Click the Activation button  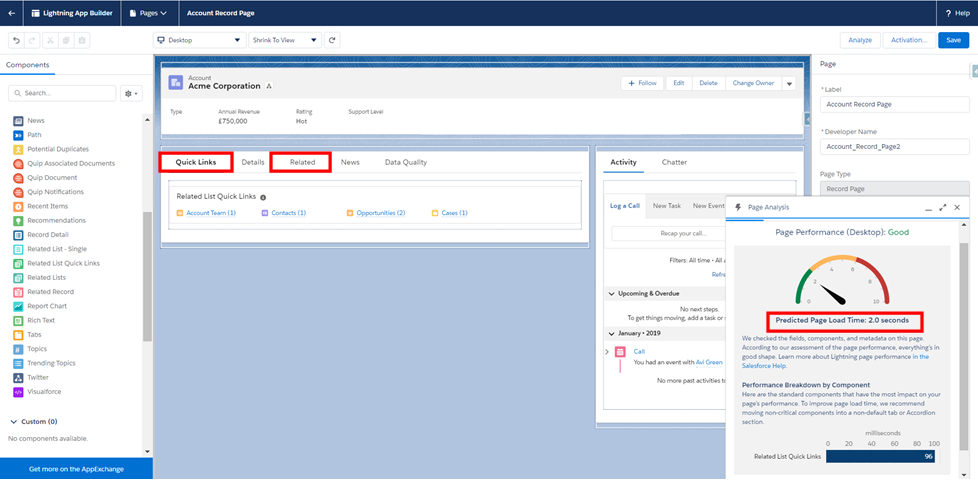909,40
